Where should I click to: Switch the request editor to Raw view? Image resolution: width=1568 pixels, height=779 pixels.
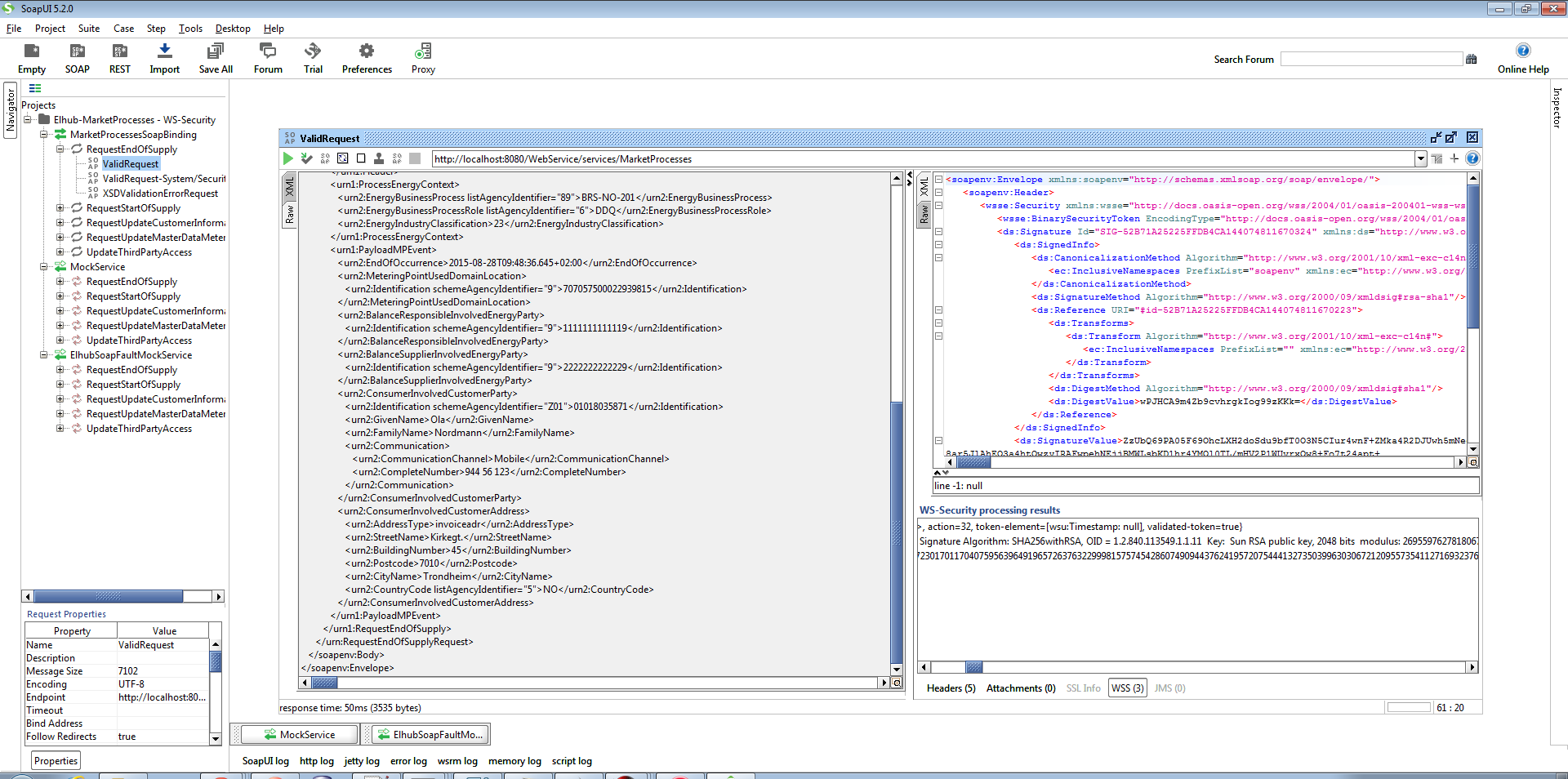click(x=289, y=215)
